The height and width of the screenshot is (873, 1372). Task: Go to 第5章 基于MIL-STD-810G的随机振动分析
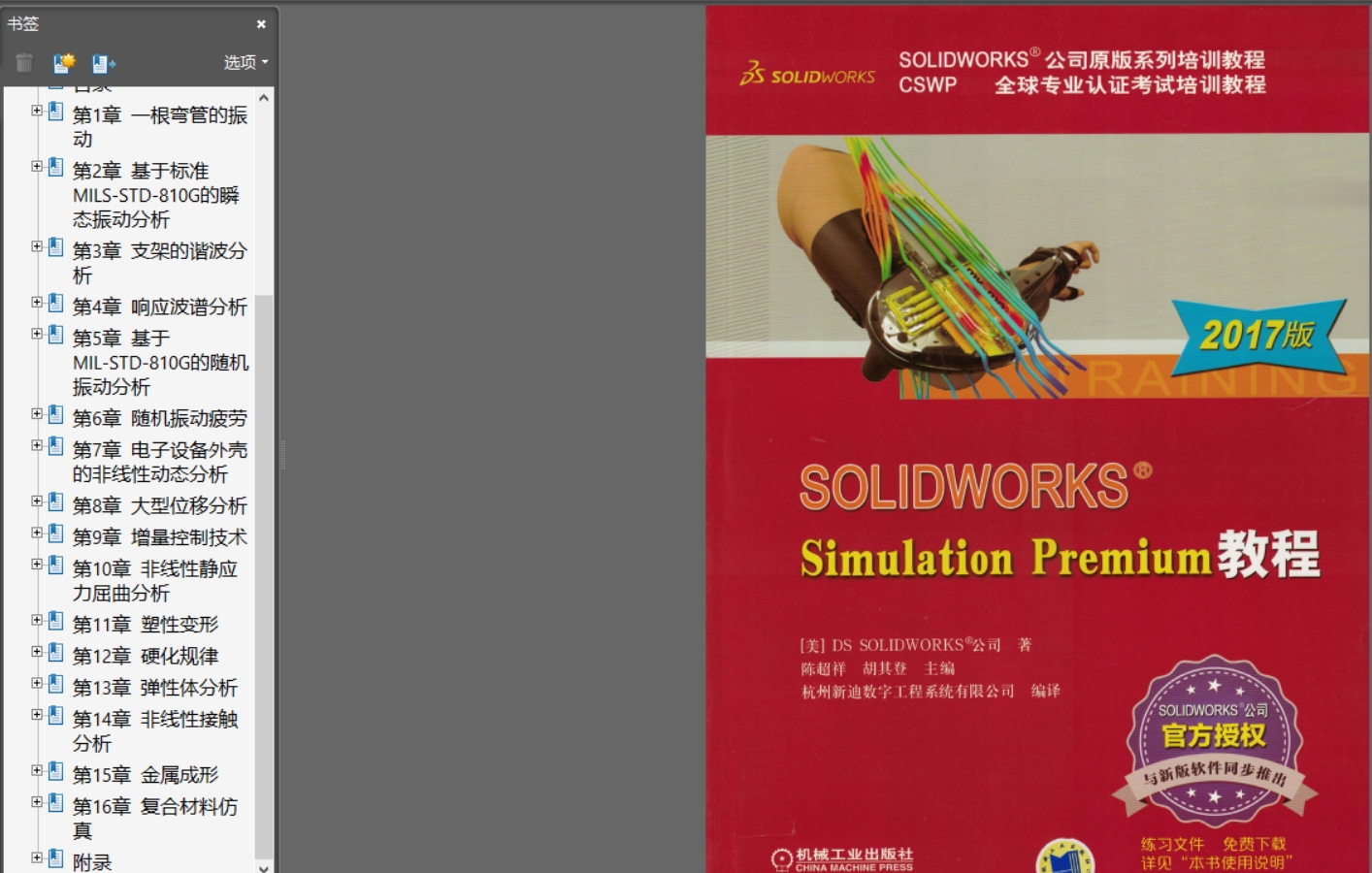[160, 362]
